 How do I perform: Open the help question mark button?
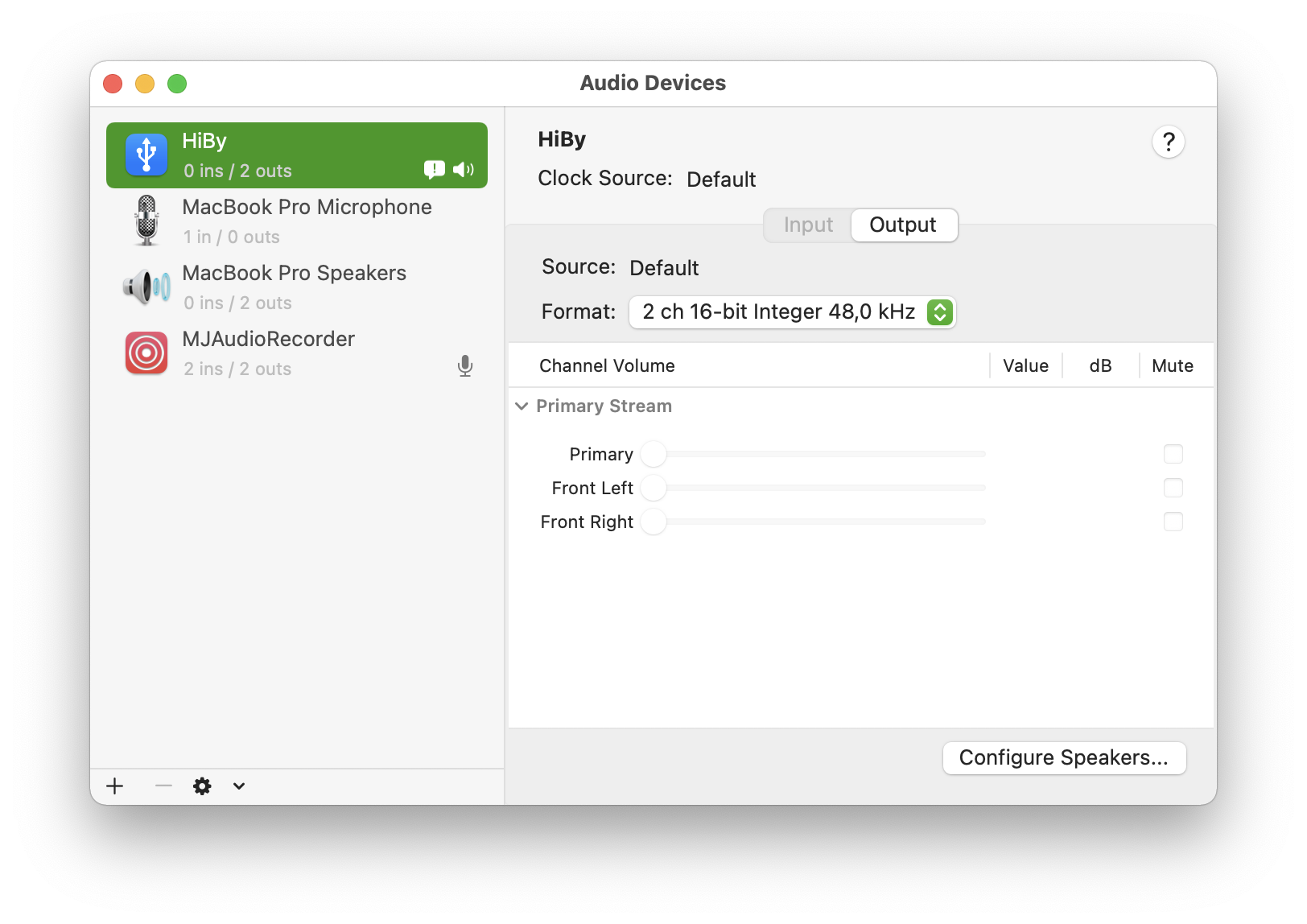(1169, 142)
